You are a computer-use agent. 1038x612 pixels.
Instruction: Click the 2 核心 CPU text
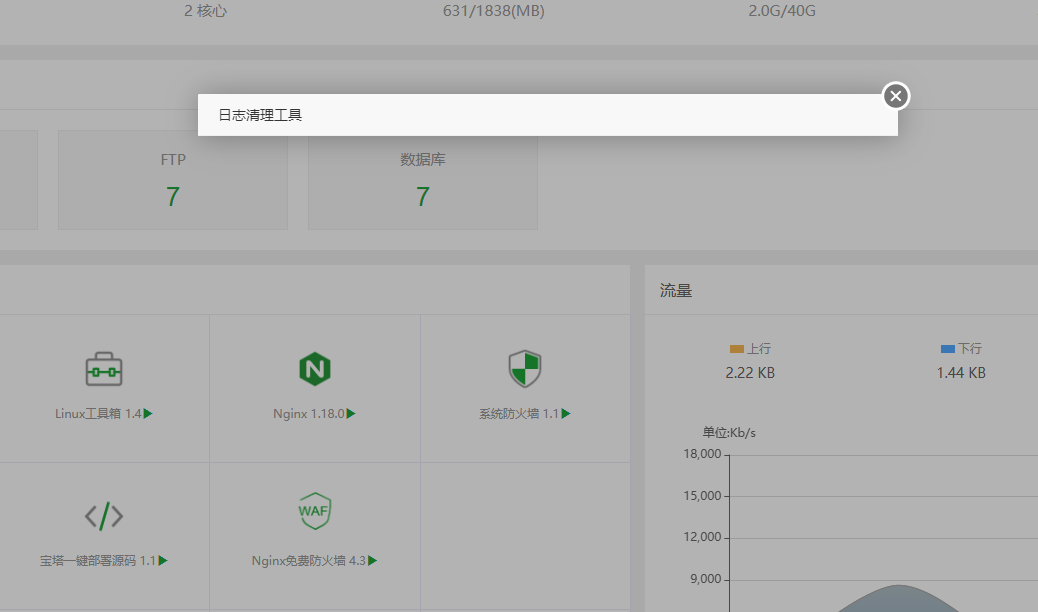[x=205, y=11]
